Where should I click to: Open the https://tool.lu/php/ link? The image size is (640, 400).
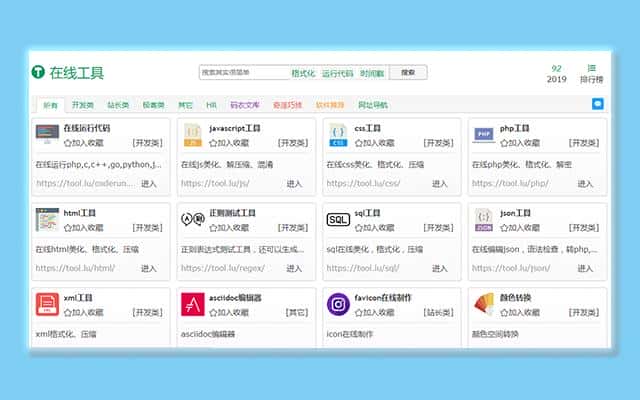510,183
